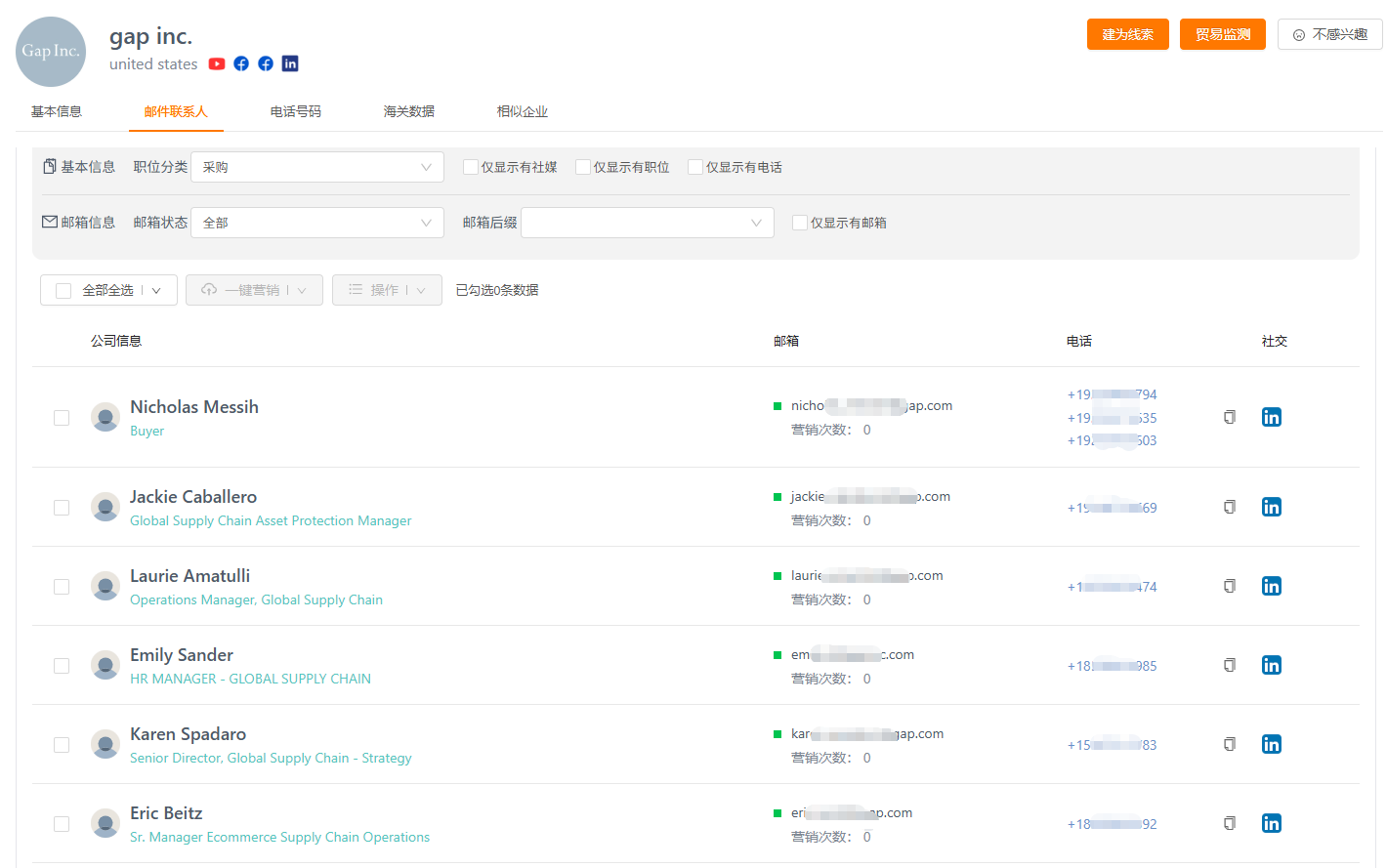Switch to the 电话号码 tab
1387x868 pixels.
(x=296, y=111)
